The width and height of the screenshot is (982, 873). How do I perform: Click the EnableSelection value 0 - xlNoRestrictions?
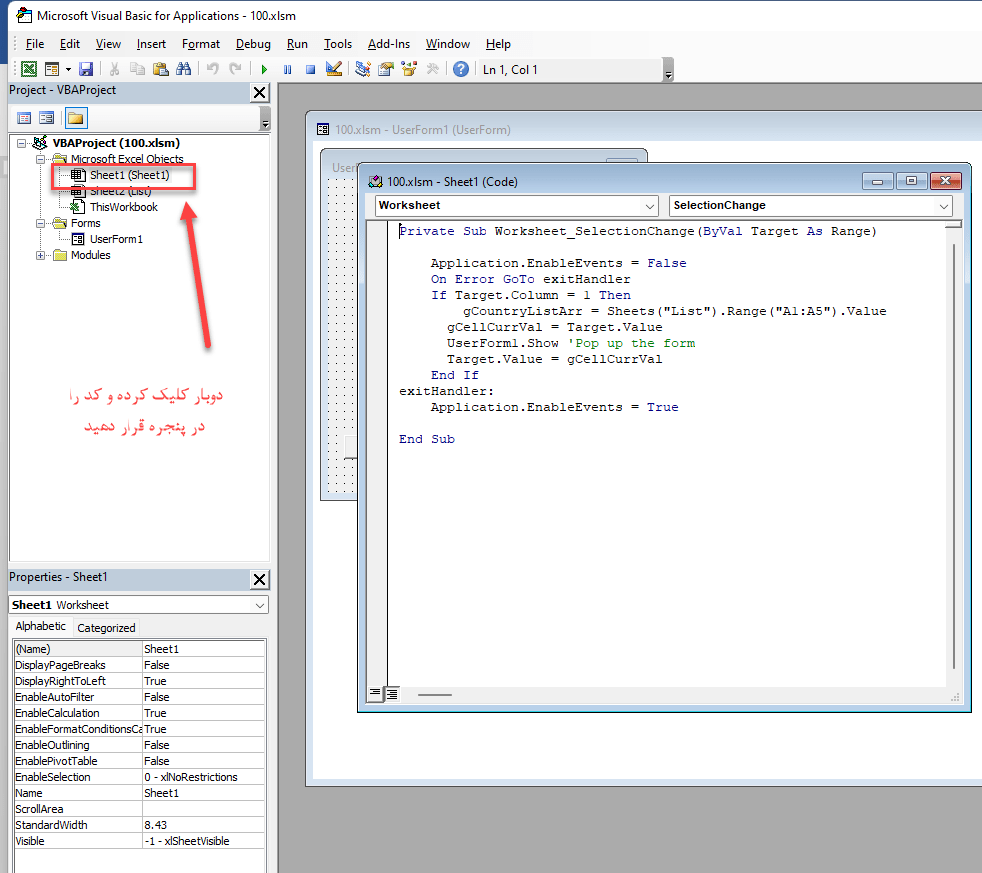tap(204, 777)
